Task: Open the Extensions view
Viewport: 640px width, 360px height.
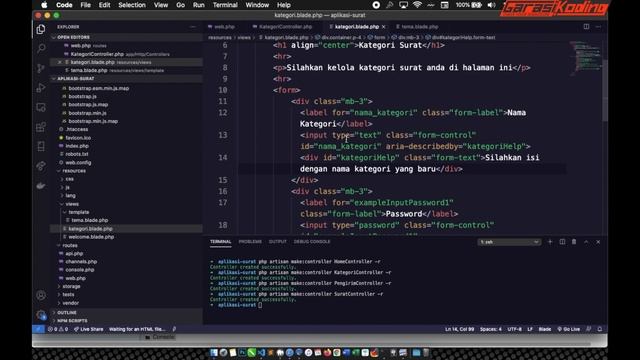Action: point(41,127)
